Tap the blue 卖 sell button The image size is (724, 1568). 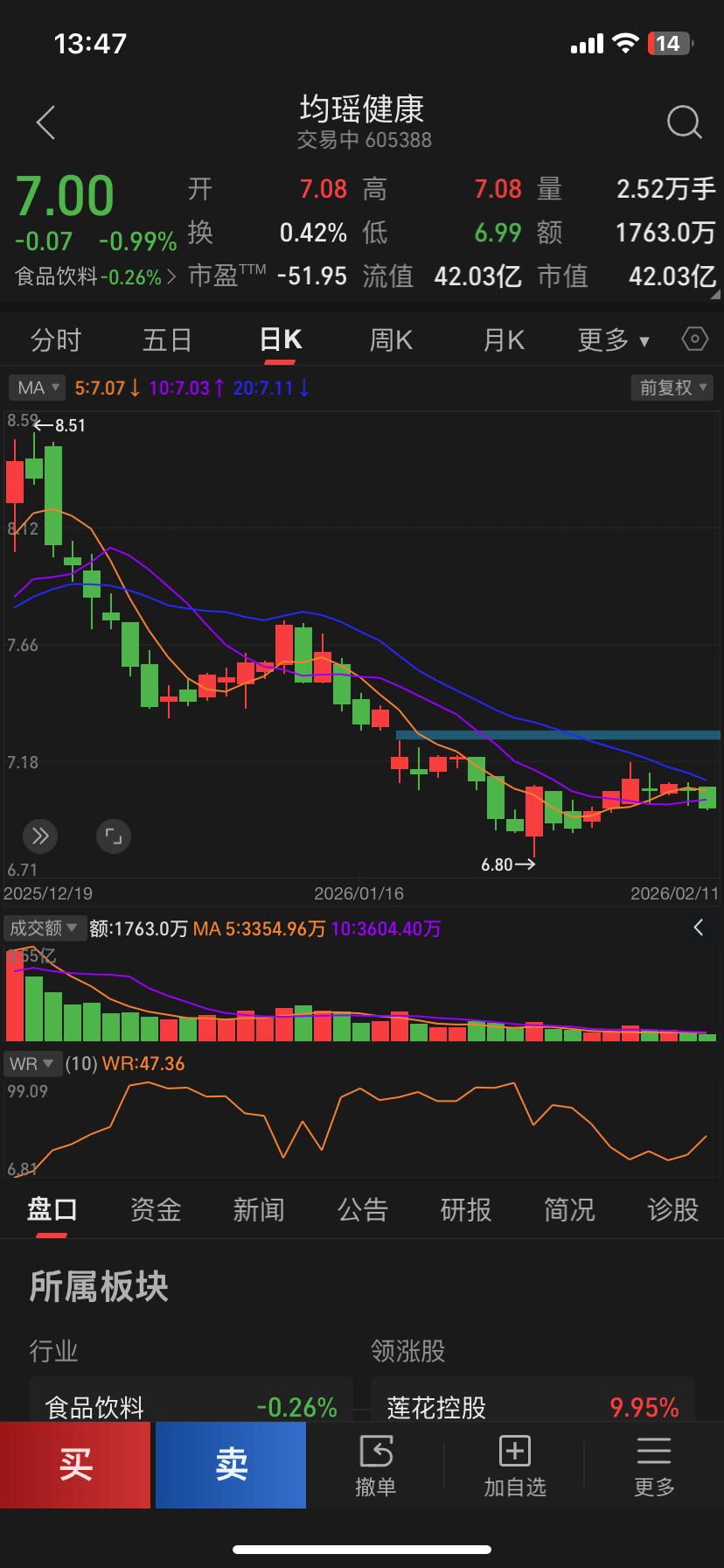[231, 1465]
